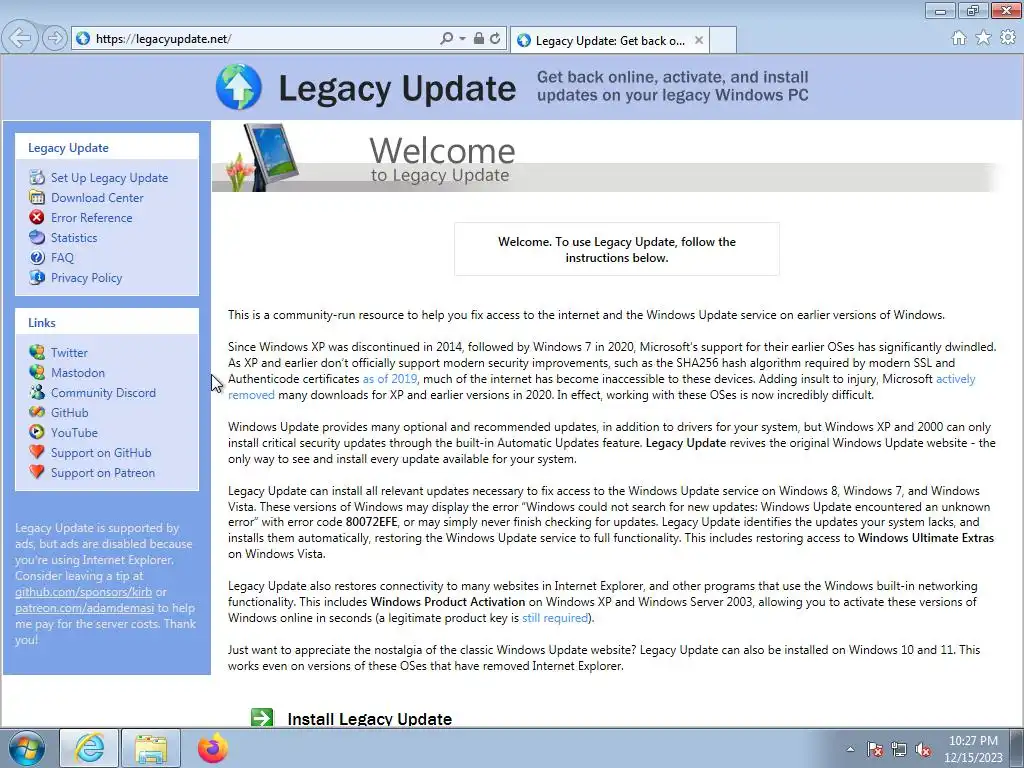Open the YouTube link
The height and width of the screenshot is (768, 1024).
pos(74,432)
